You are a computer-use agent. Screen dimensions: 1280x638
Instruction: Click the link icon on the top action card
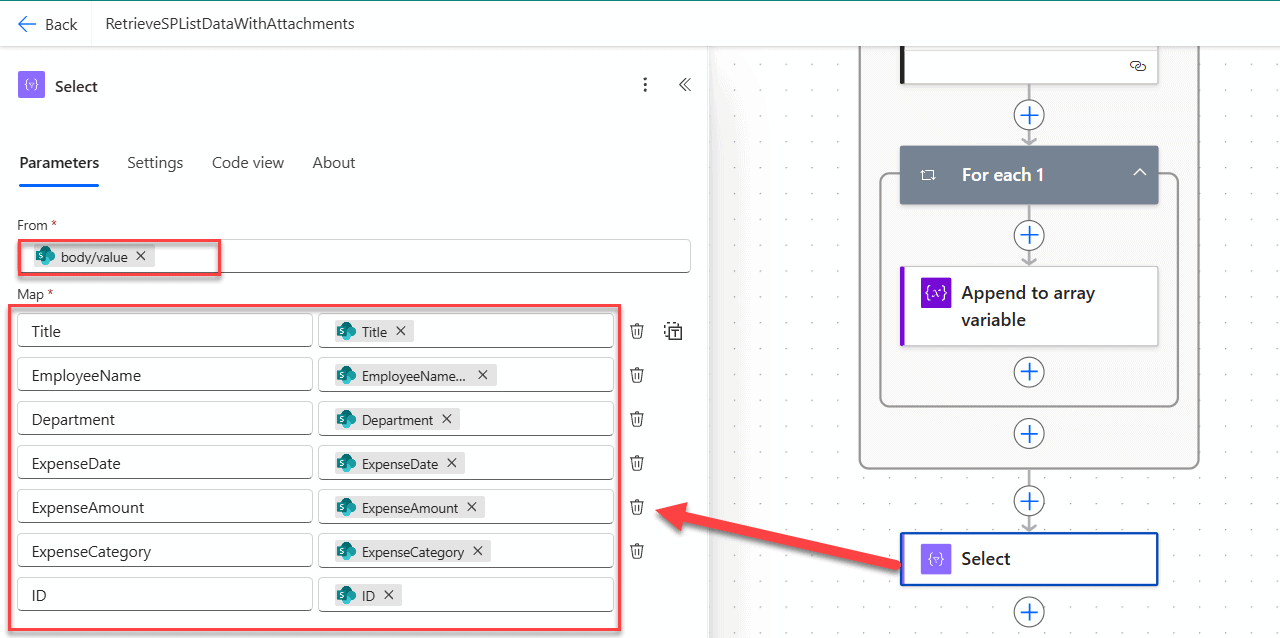coord(1138,65)
